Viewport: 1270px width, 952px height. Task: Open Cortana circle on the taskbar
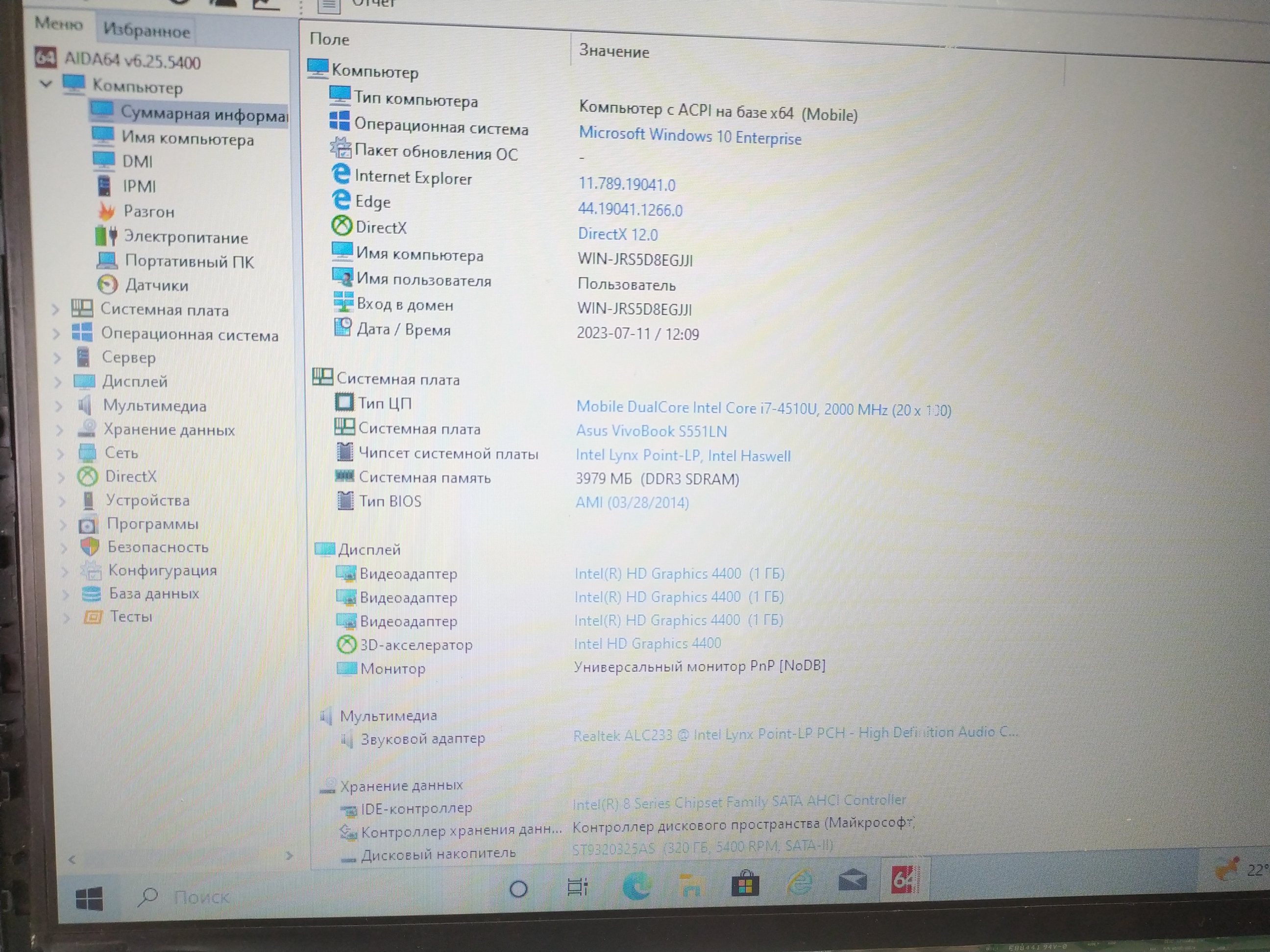point(518,889)
